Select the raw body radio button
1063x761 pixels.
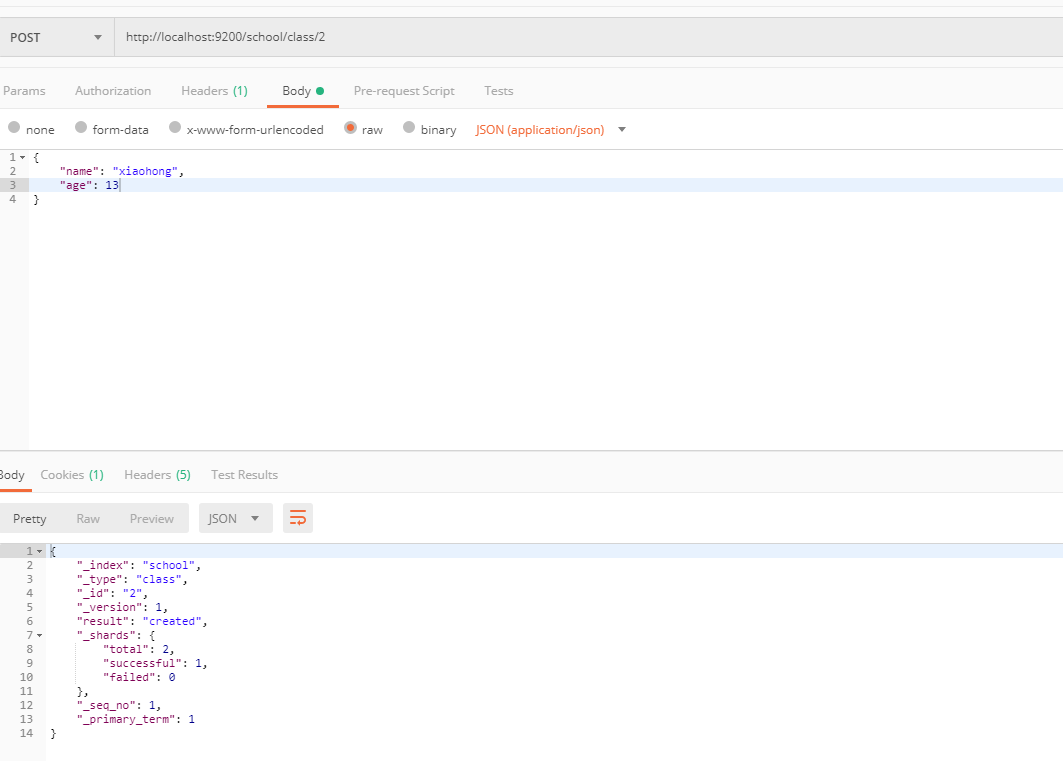(350, 127)
